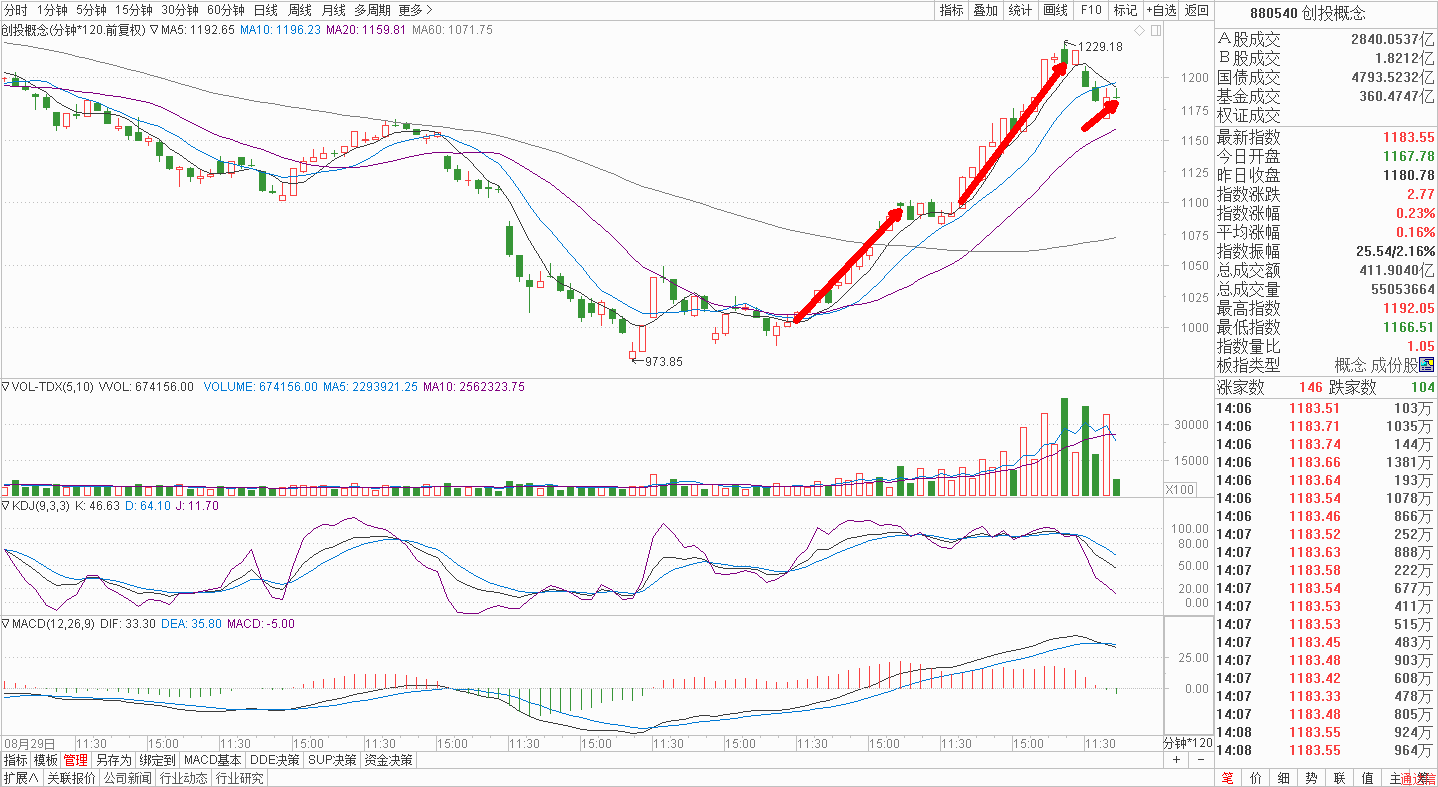Click the 跌家数 count 104
The height and width of the screenshot is (787, 1438).
tap(1422, 388)
